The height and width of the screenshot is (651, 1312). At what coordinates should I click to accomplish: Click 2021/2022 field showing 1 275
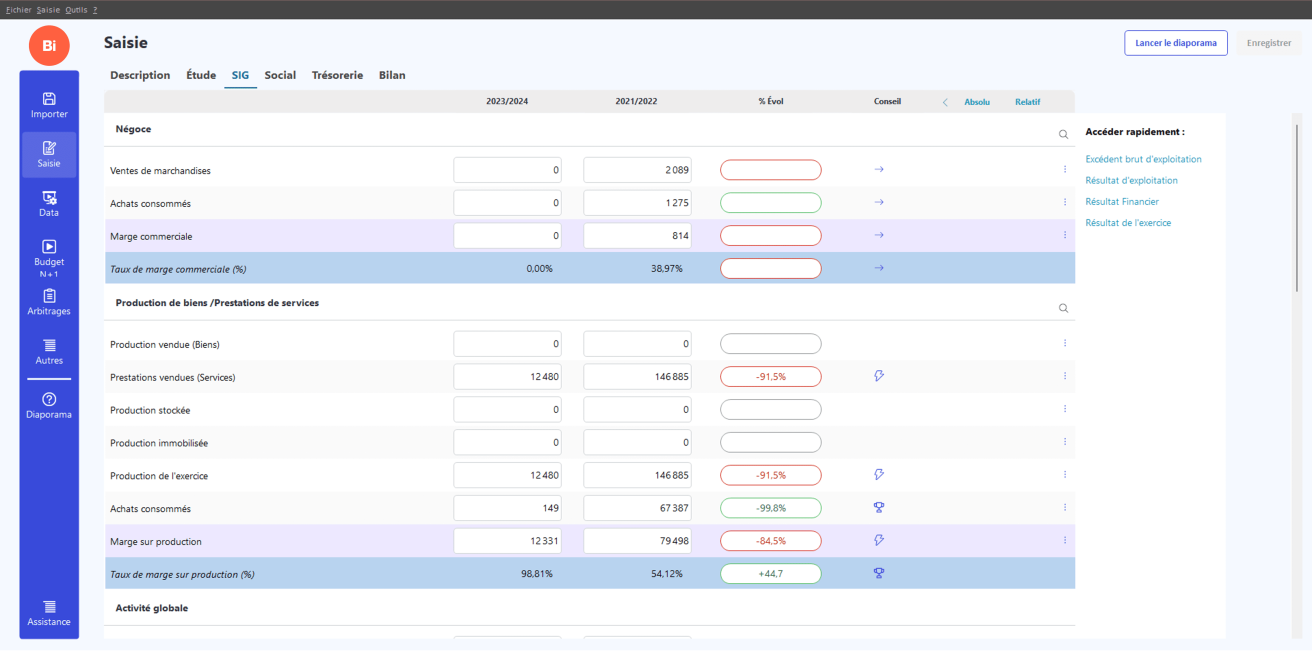638,203
